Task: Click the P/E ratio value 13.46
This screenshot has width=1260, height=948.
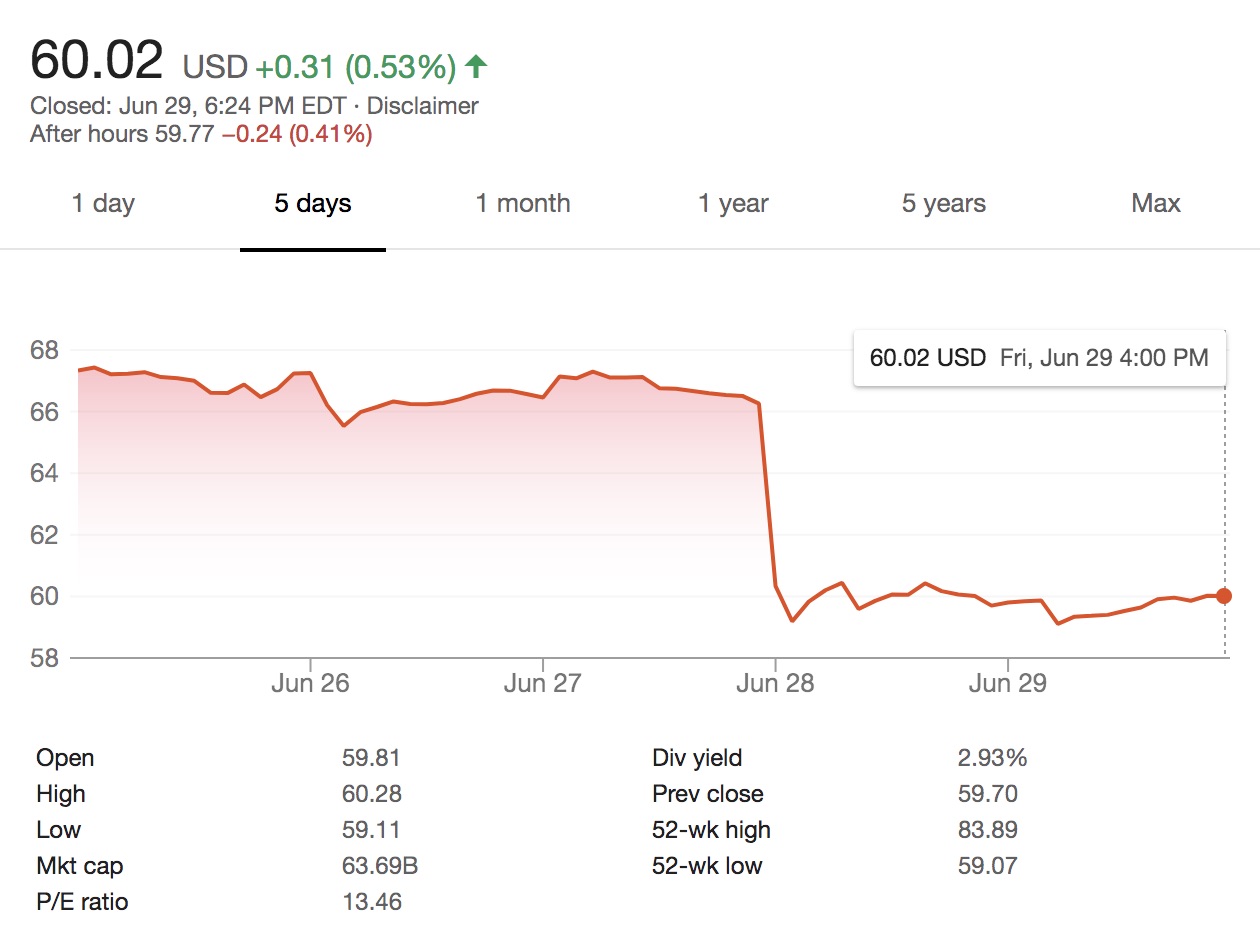Action: point(372,902)
